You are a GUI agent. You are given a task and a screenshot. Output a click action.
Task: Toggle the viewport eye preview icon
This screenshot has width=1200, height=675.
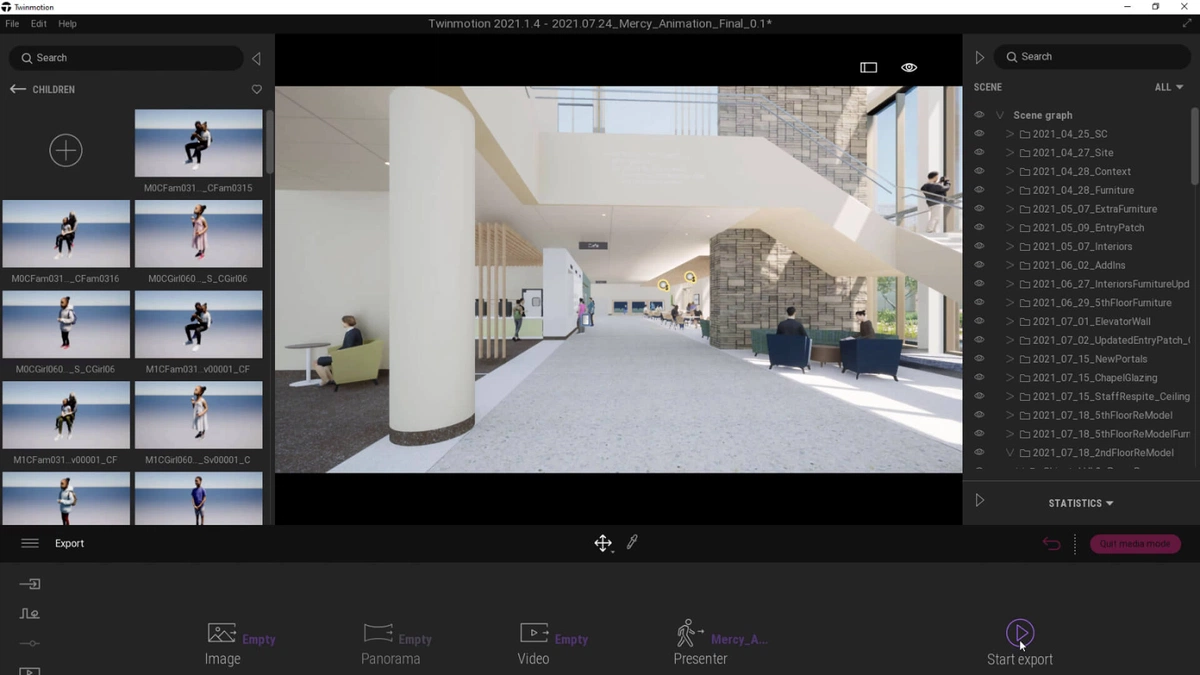(x=908, y=67)
